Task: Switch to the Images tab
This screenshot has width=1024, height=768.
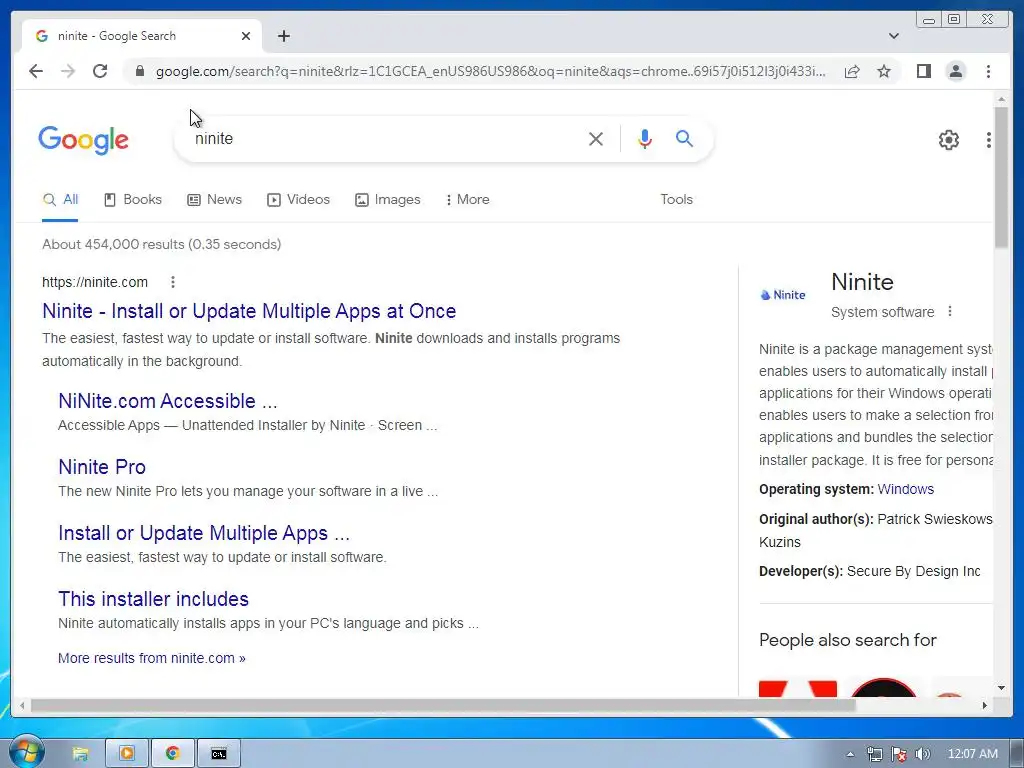Action: click(x=388, y=200)
